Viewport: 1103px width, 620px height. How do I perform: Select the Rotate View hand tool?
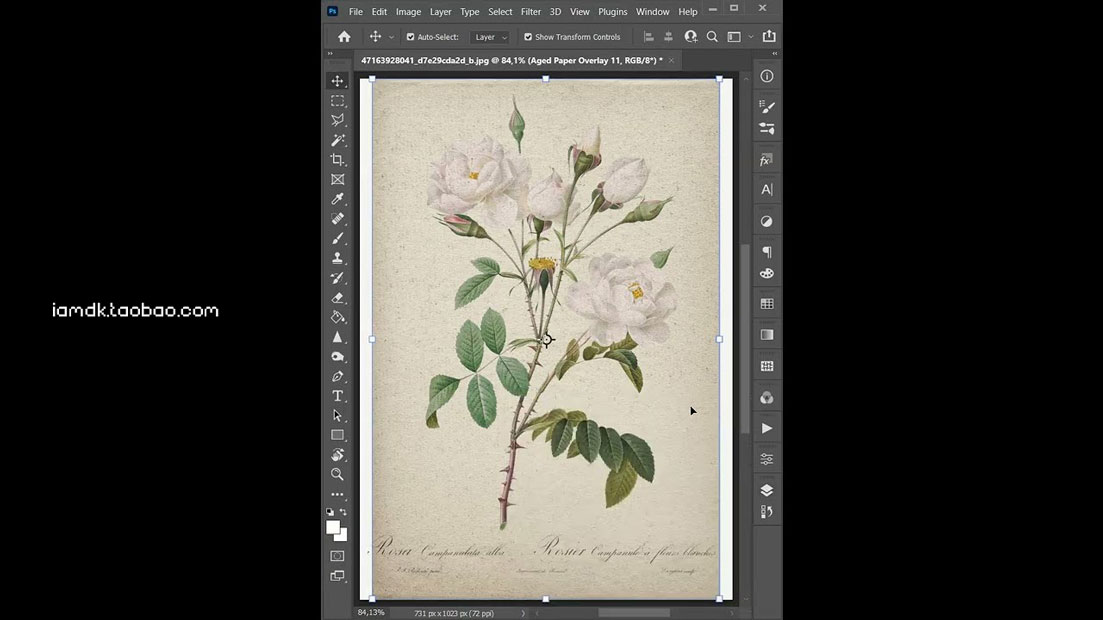pos(338,455)
